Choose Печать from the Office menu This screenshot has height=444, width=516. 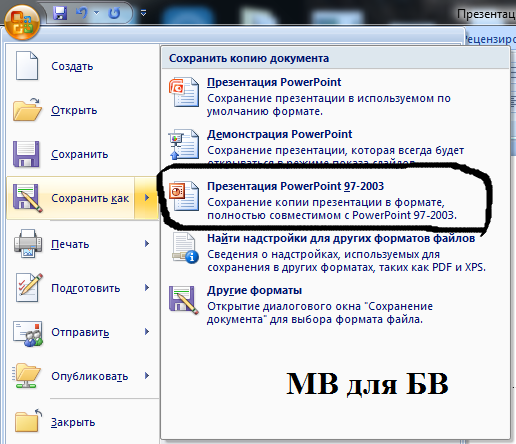tap(70, 244)
